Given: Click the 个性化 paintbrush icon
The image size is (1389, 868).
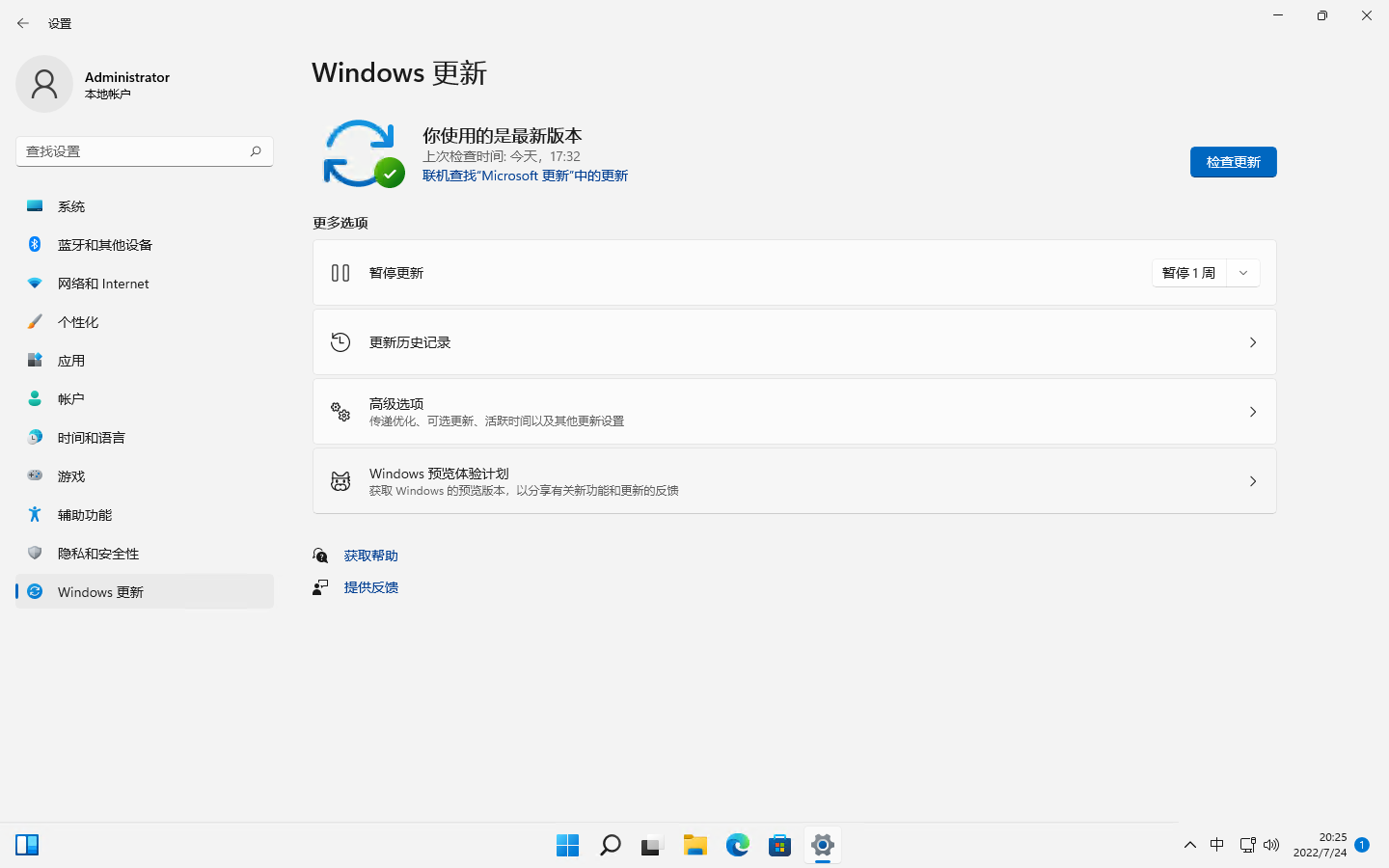Looking at the screenshot, I should [35, 321].
